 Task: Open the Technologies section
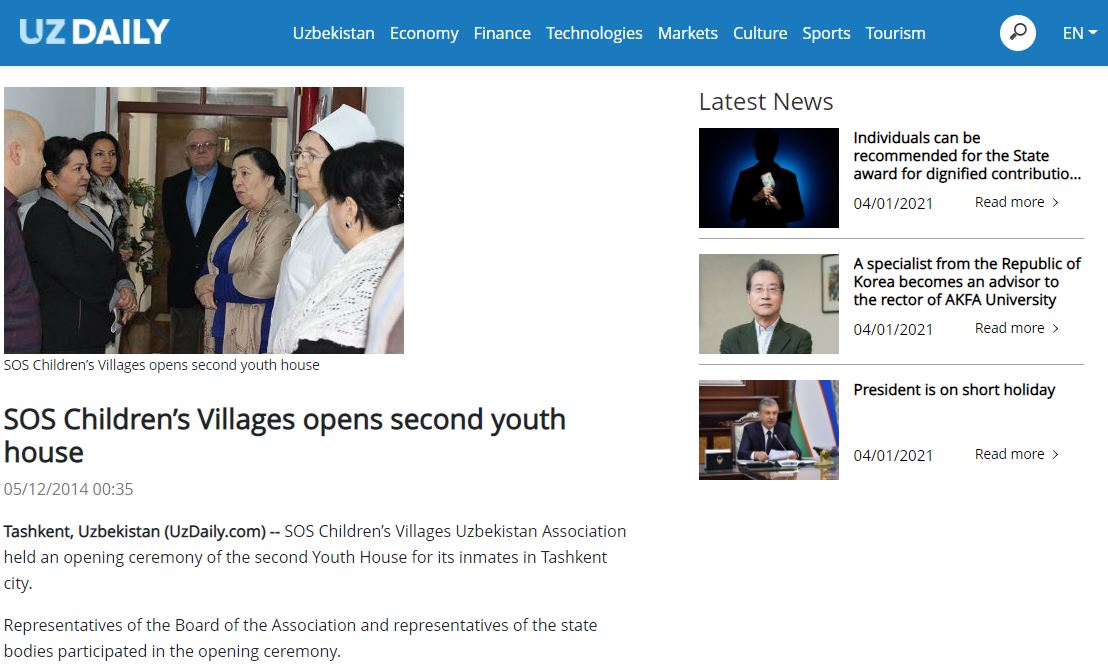(x=594, y=33)
